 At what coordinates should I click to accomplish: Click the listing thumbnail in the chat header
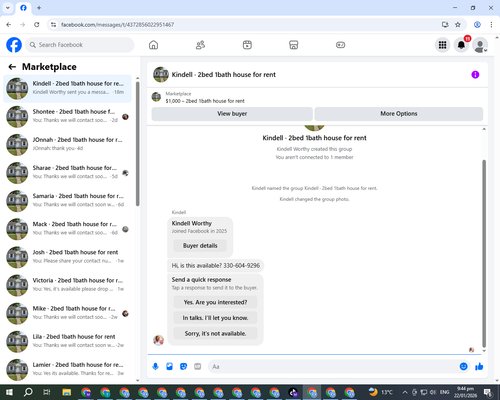point(161,75)
